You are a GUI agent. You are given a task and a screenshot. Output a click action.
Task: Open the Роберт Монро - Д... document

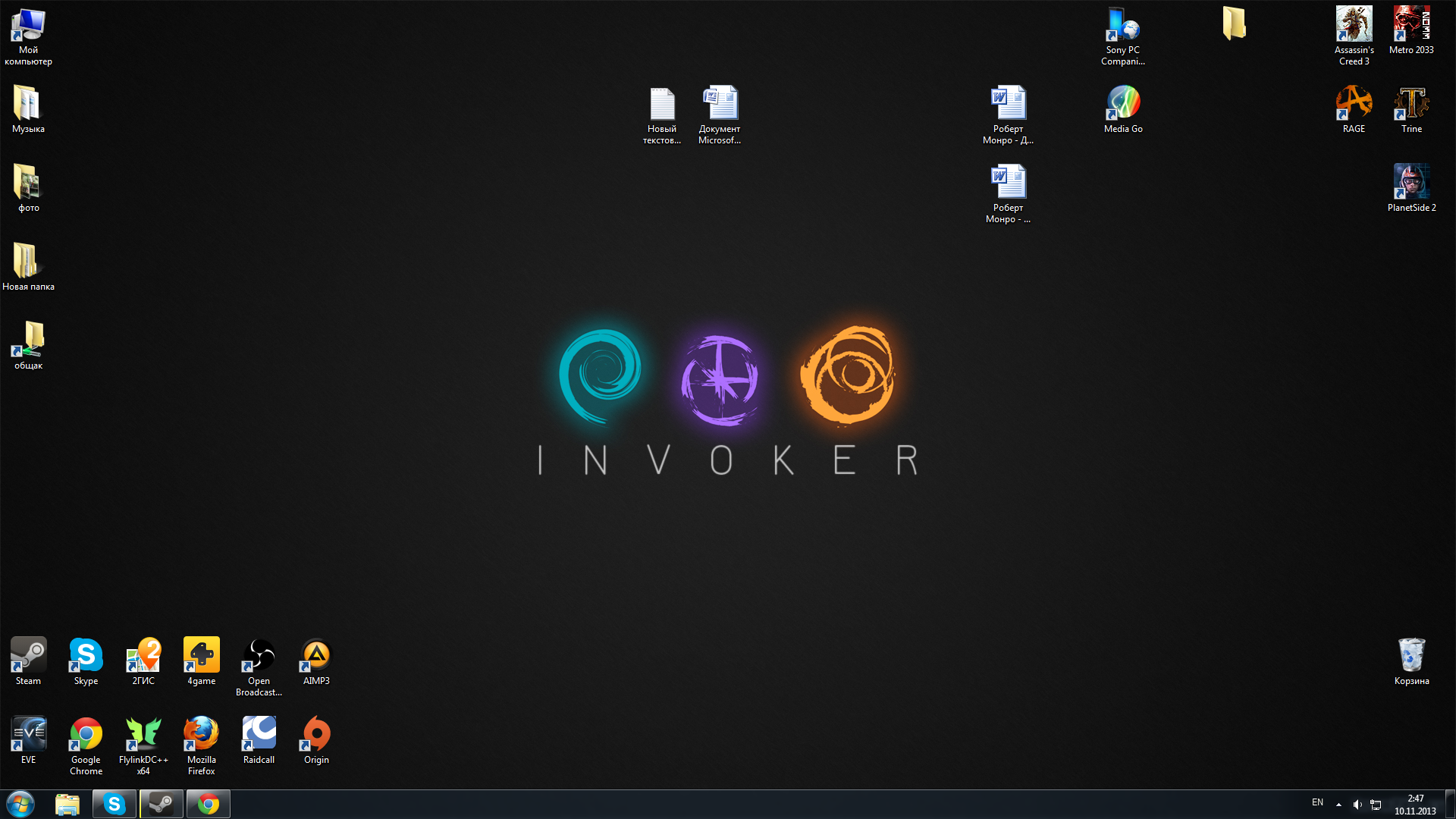tap(1008, 115)
